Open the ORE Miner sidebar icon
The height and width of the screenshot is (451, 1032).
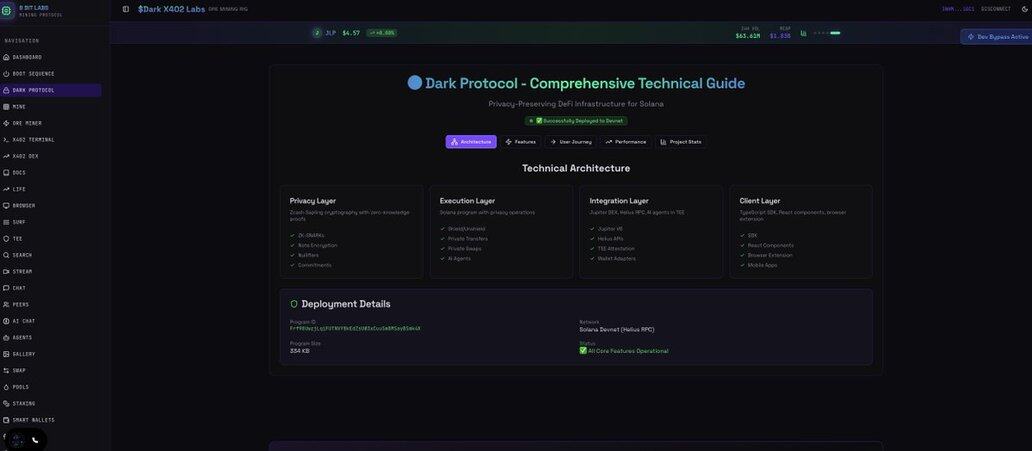click(6, 123)
